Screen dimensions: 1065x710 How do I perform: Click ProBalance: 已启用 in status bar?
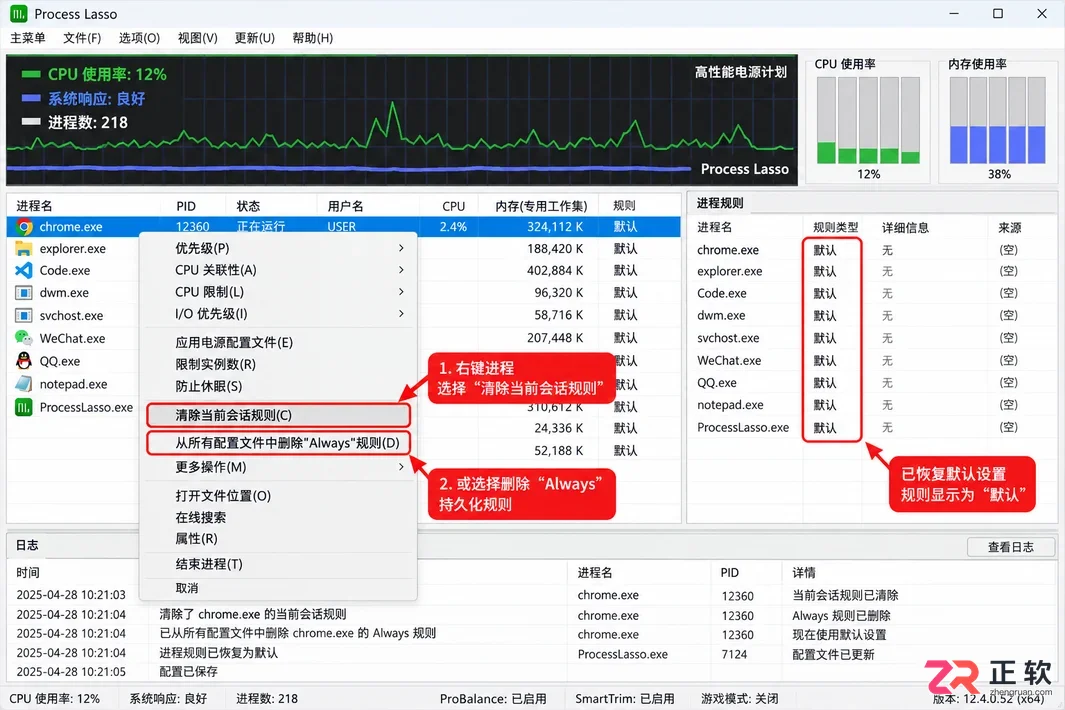pos(492,699)
